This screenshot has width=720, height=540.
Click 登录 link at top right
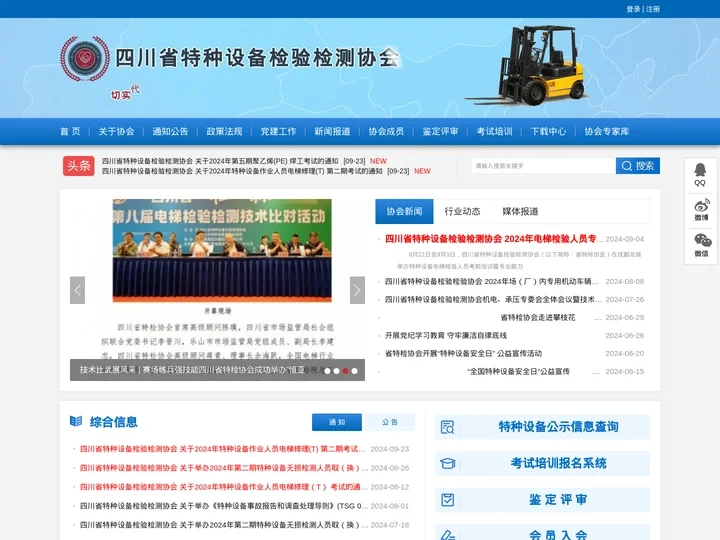point(633,9)
